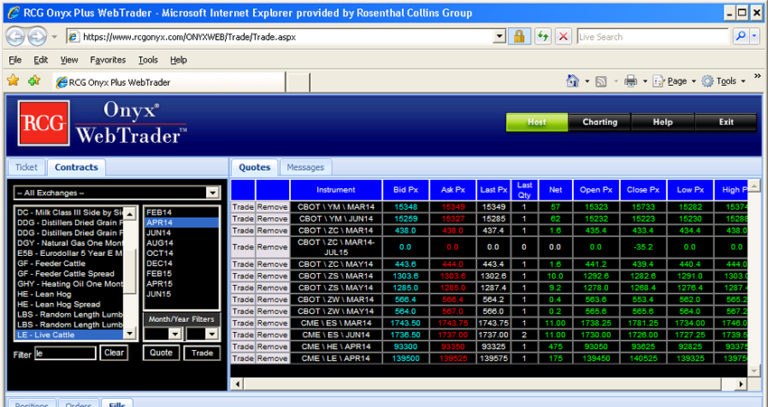Viewport: 768px width, 407px height.
Task: Switch to the Ticket tab
Action: 26,167
